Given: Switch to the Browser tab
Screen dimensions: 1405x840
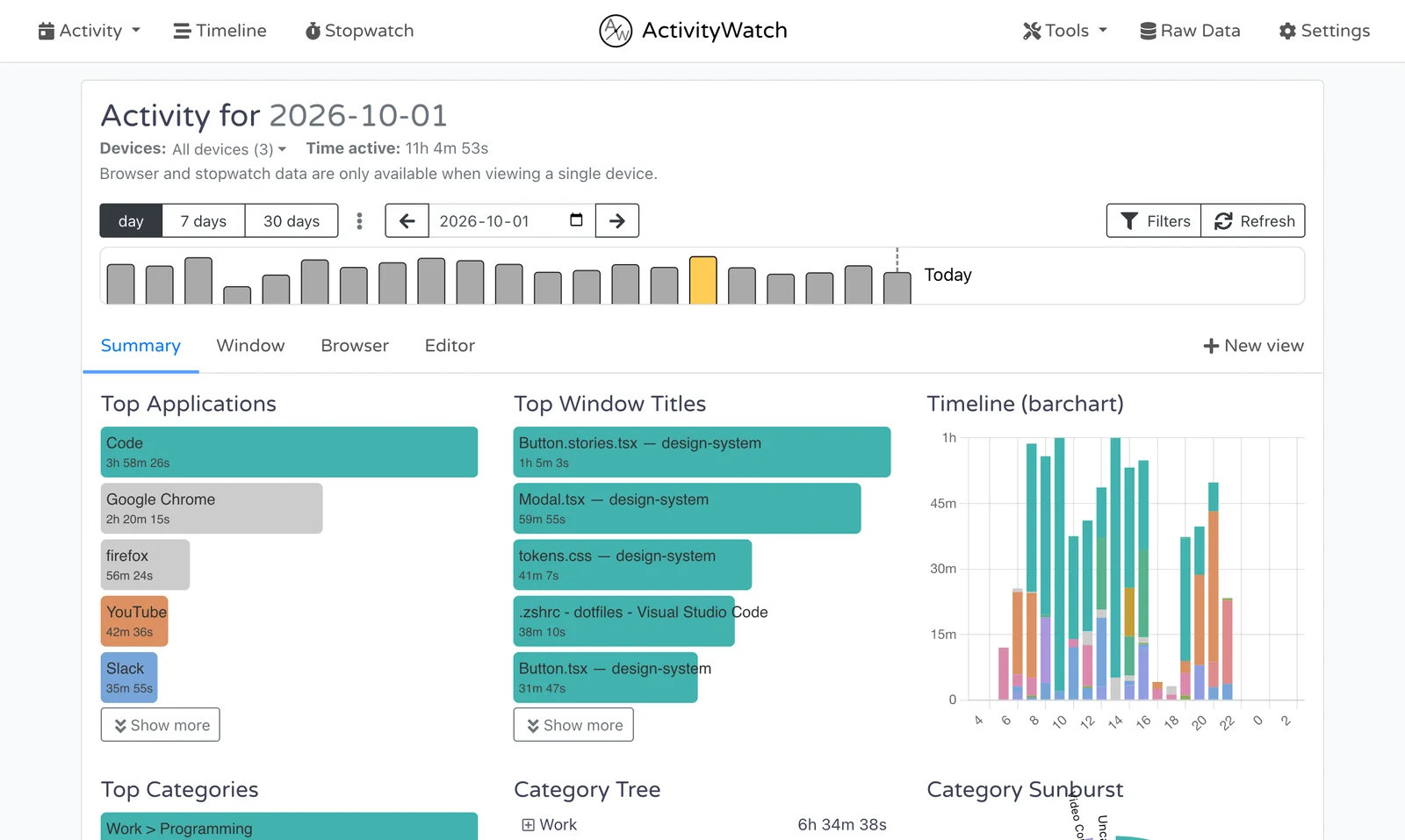Looking at the screenshot, I should [355, 346].
